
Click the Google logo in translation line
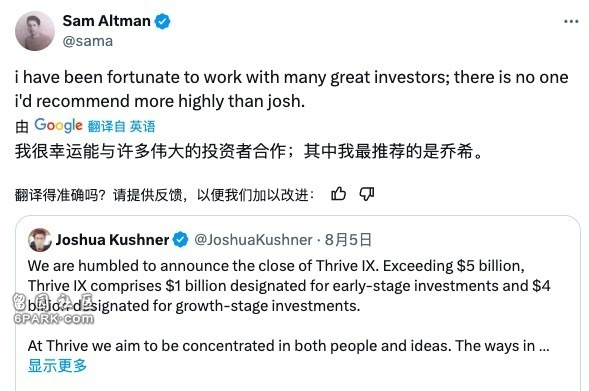click(x=58, y=125)
